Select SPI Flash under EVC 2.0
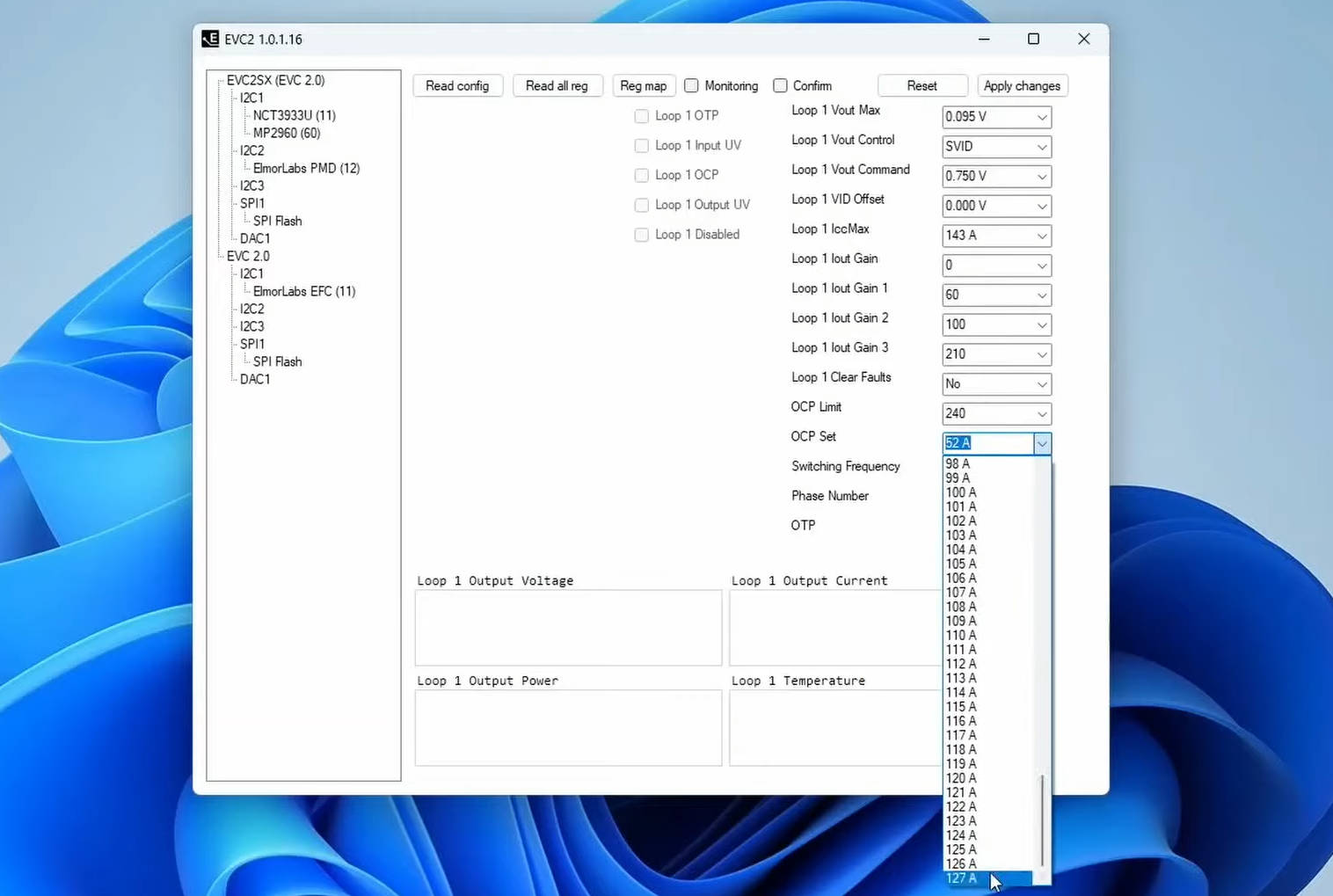 (277, 361)
